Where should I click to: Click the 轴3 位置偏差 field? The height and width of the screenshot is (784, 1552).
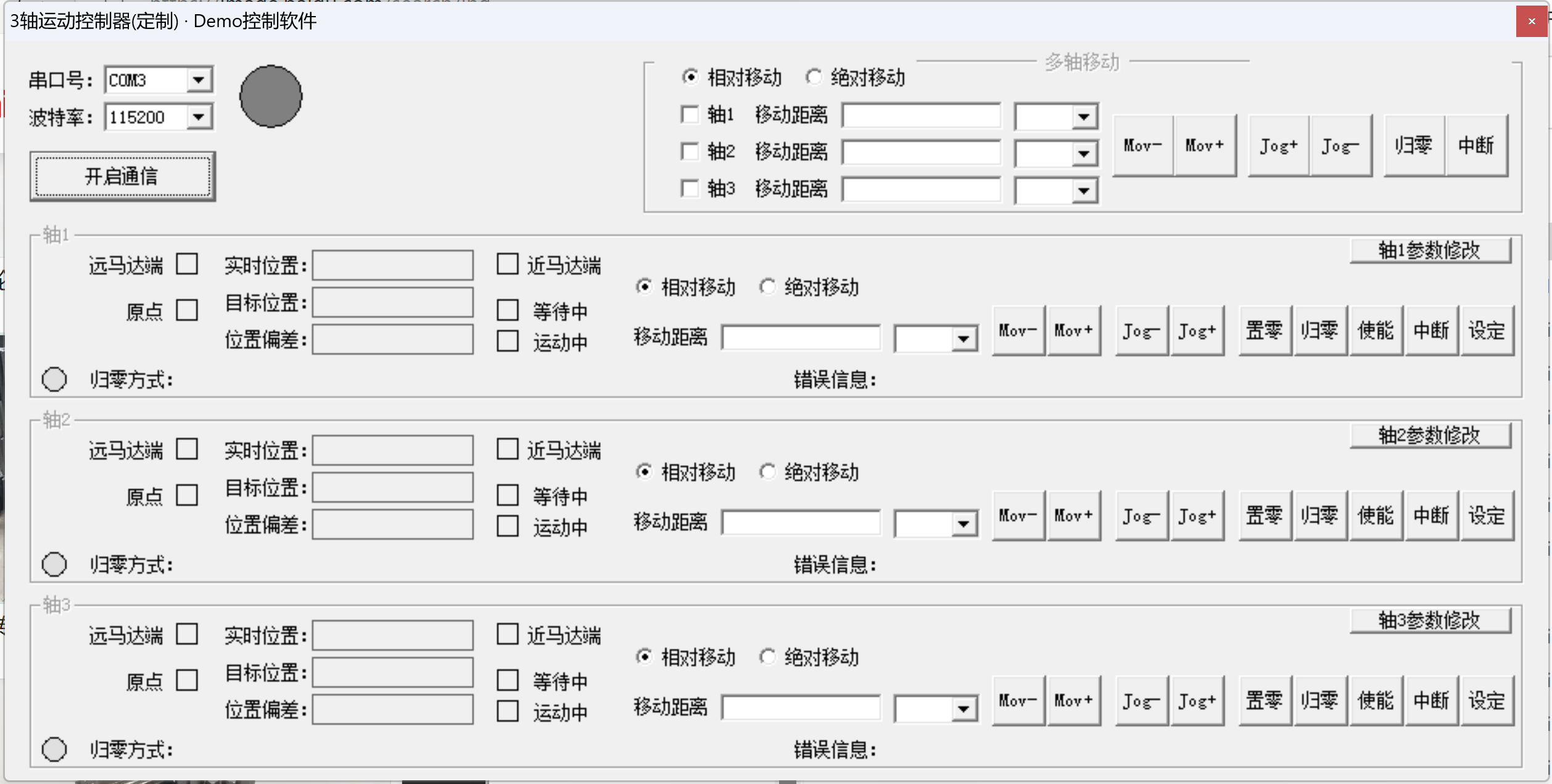tap(393, 709)
